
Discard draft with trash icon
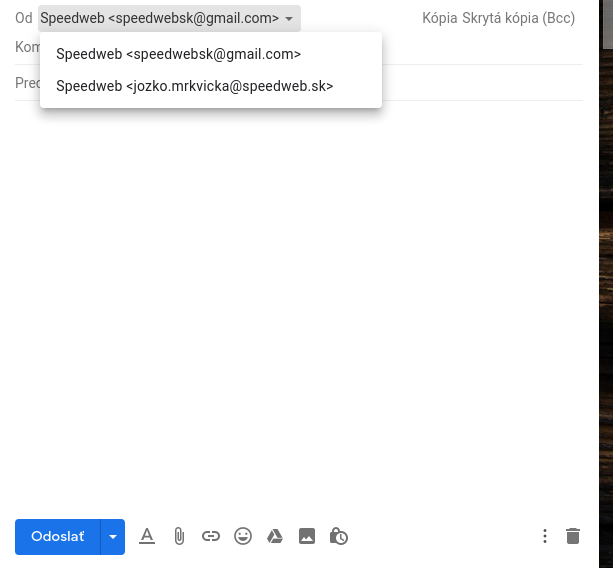click(x=573, y=536)
